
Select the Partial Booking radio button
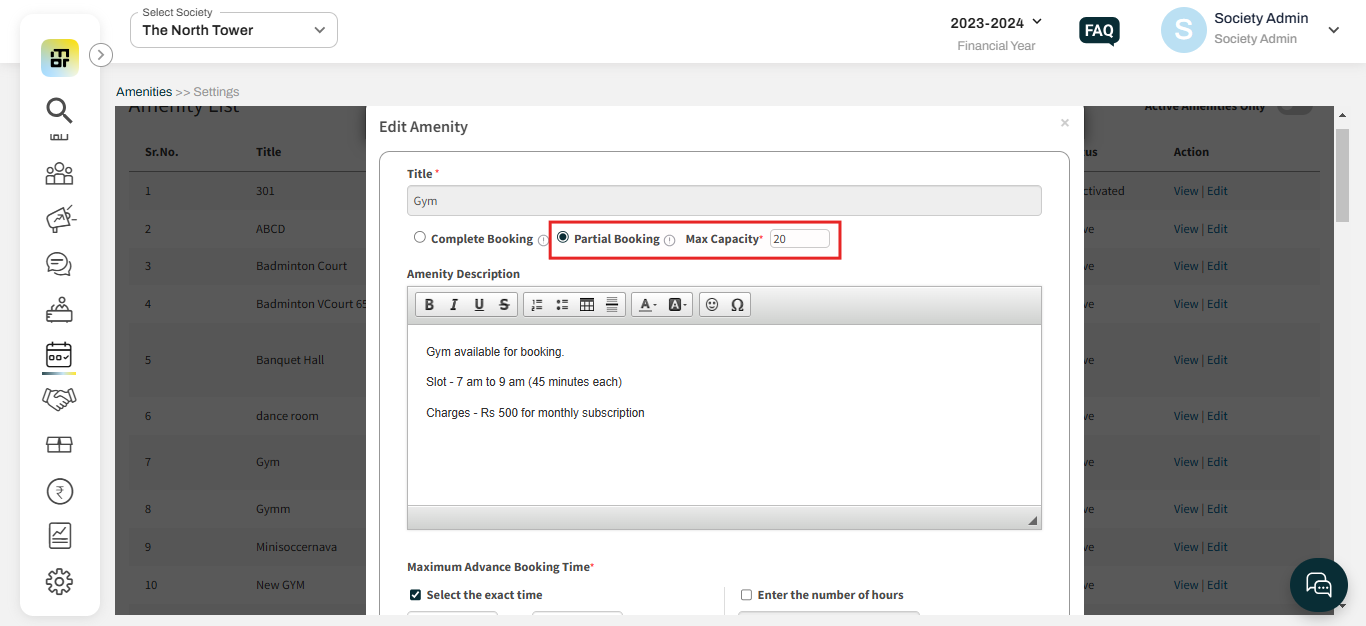[562, 237]
